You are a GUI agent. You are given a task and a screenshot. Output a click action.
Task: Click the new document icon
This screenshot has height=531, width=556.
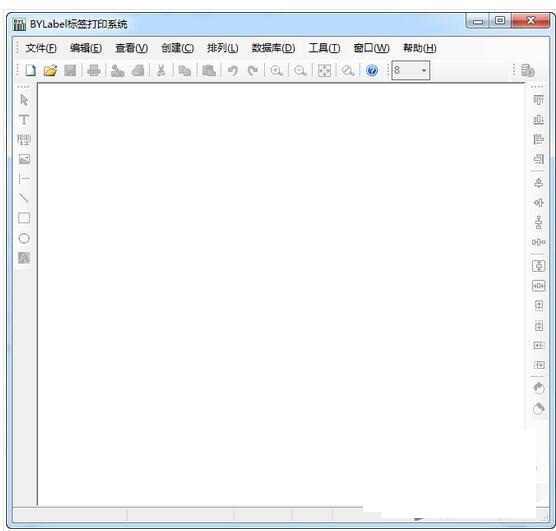[30, 70]
